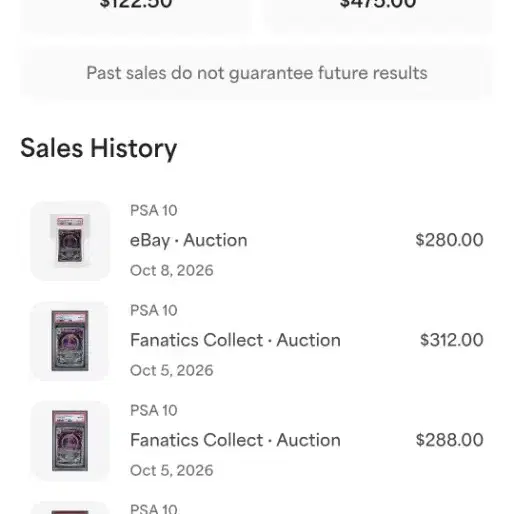Image resolution: width=514 pixels, height=514 pixels.
Task: Tap the bottom partially visible PSA 10 label
Action: [154, 509]
